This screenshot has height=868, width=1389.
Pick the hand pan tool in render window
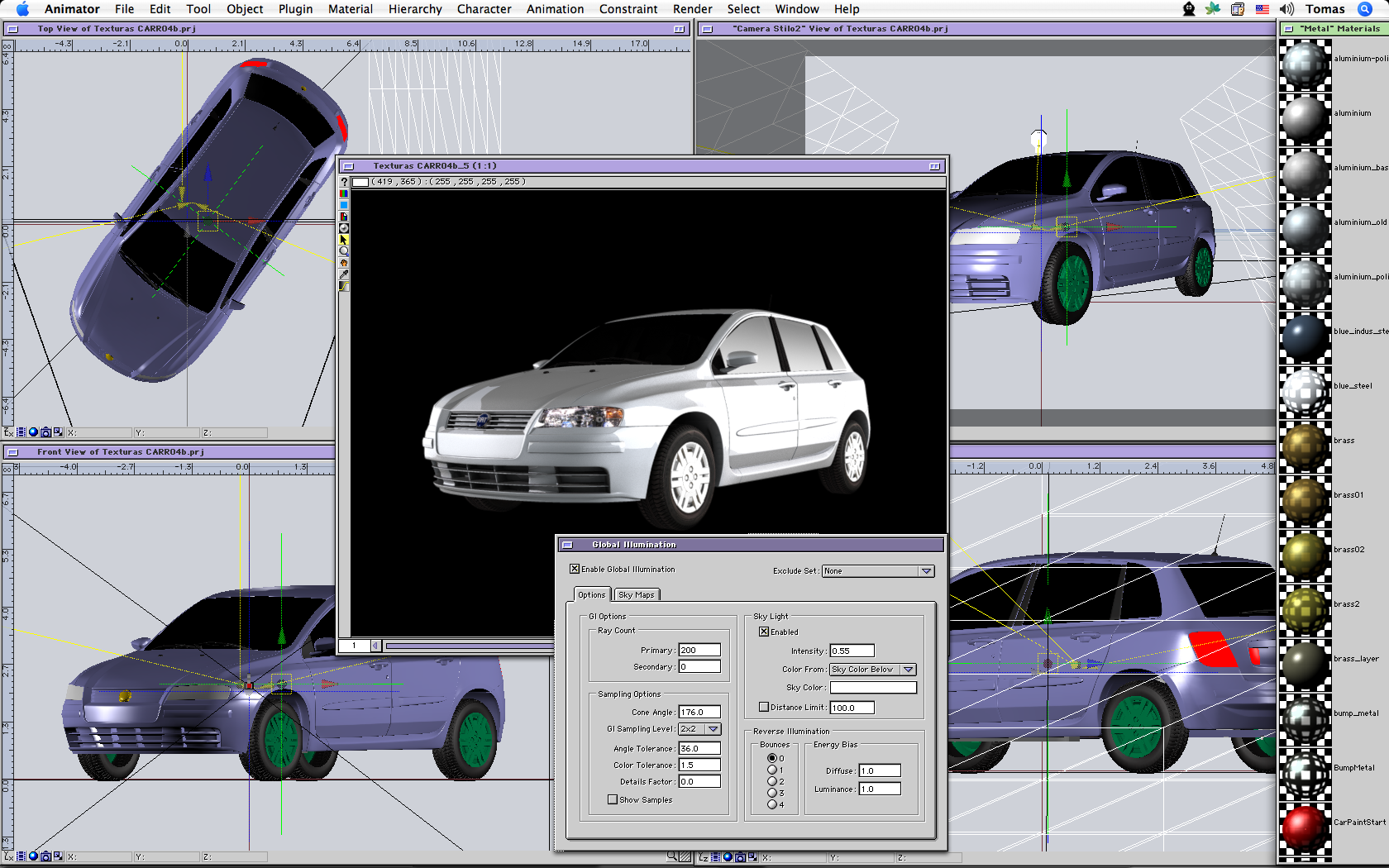(x=344, y=262)
